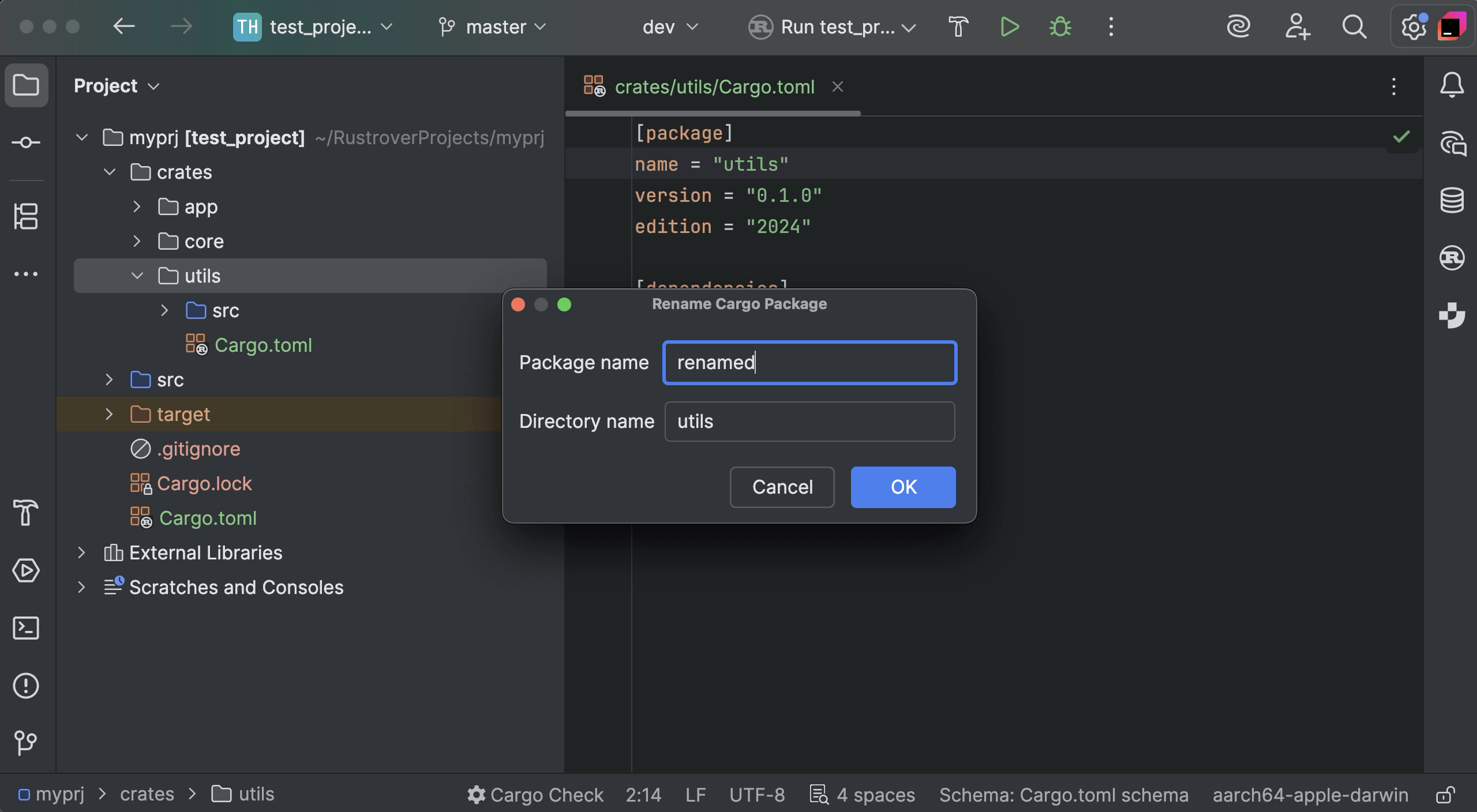The width and height of the screenshot is (1477, 812).
Task: Open the Problems tool window icon
Action: tap(26, 686)
